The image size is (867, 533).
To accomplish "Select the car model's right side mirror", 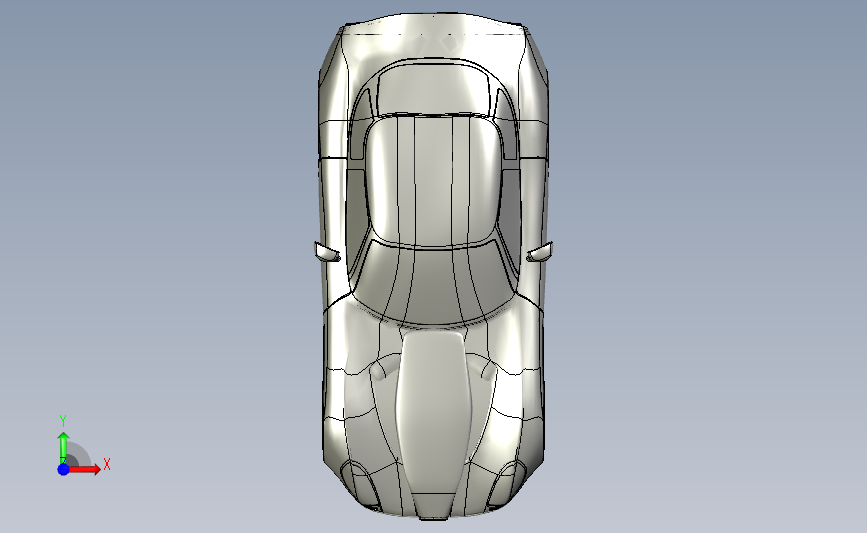I will click(x=540, y=252).
